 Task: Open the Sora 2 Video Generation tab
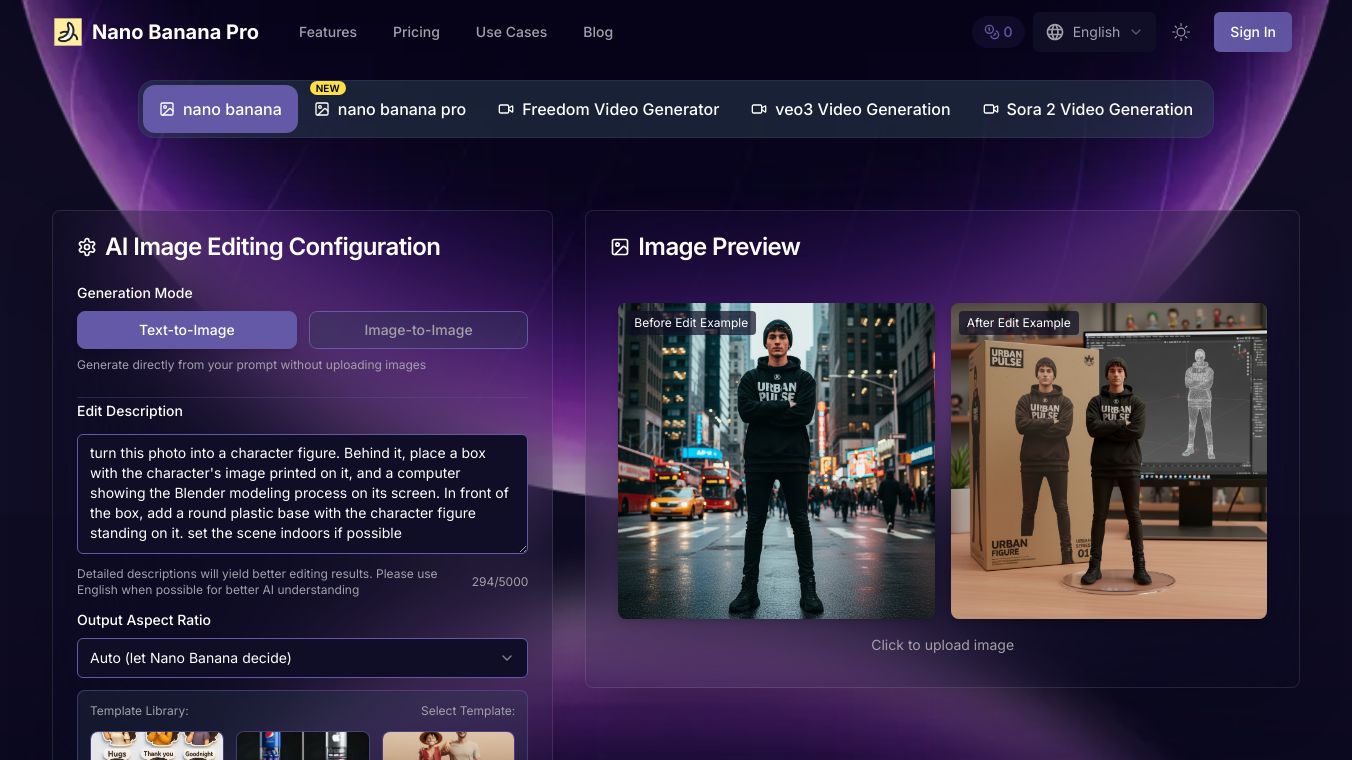(1088, 109)
